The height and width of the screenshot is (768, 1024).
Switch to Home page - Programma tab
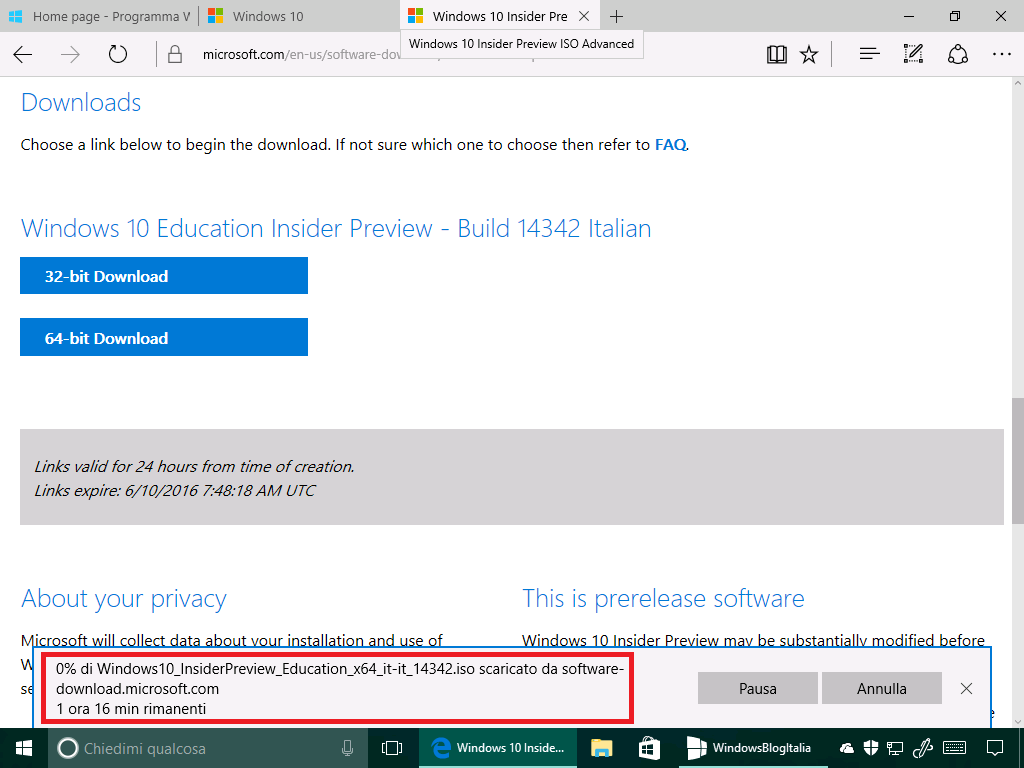(99, 16)
